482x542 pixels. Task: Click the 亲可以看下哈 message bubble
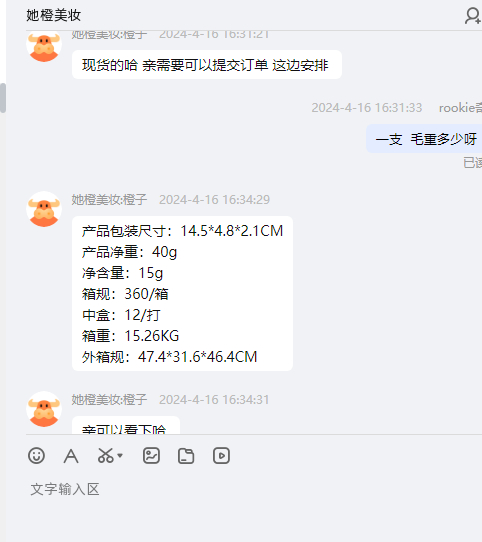pyautogui.click(x=126, y=426)
